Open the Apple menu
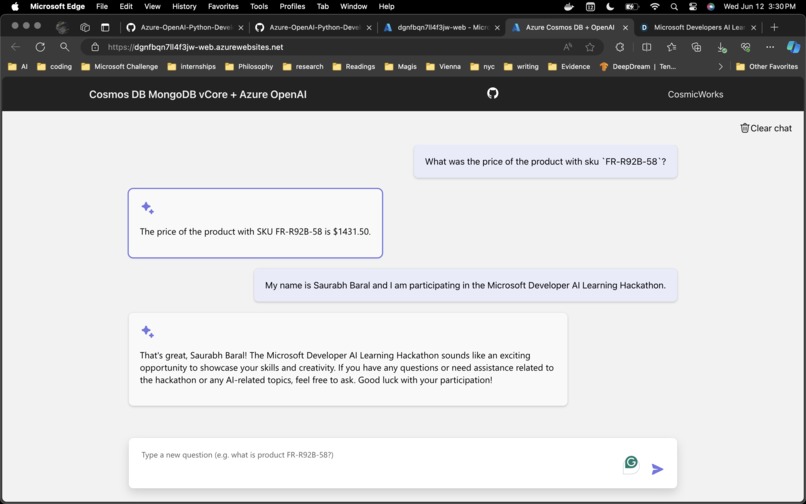Screen dimensions: 806x504 tap(15, 7)
